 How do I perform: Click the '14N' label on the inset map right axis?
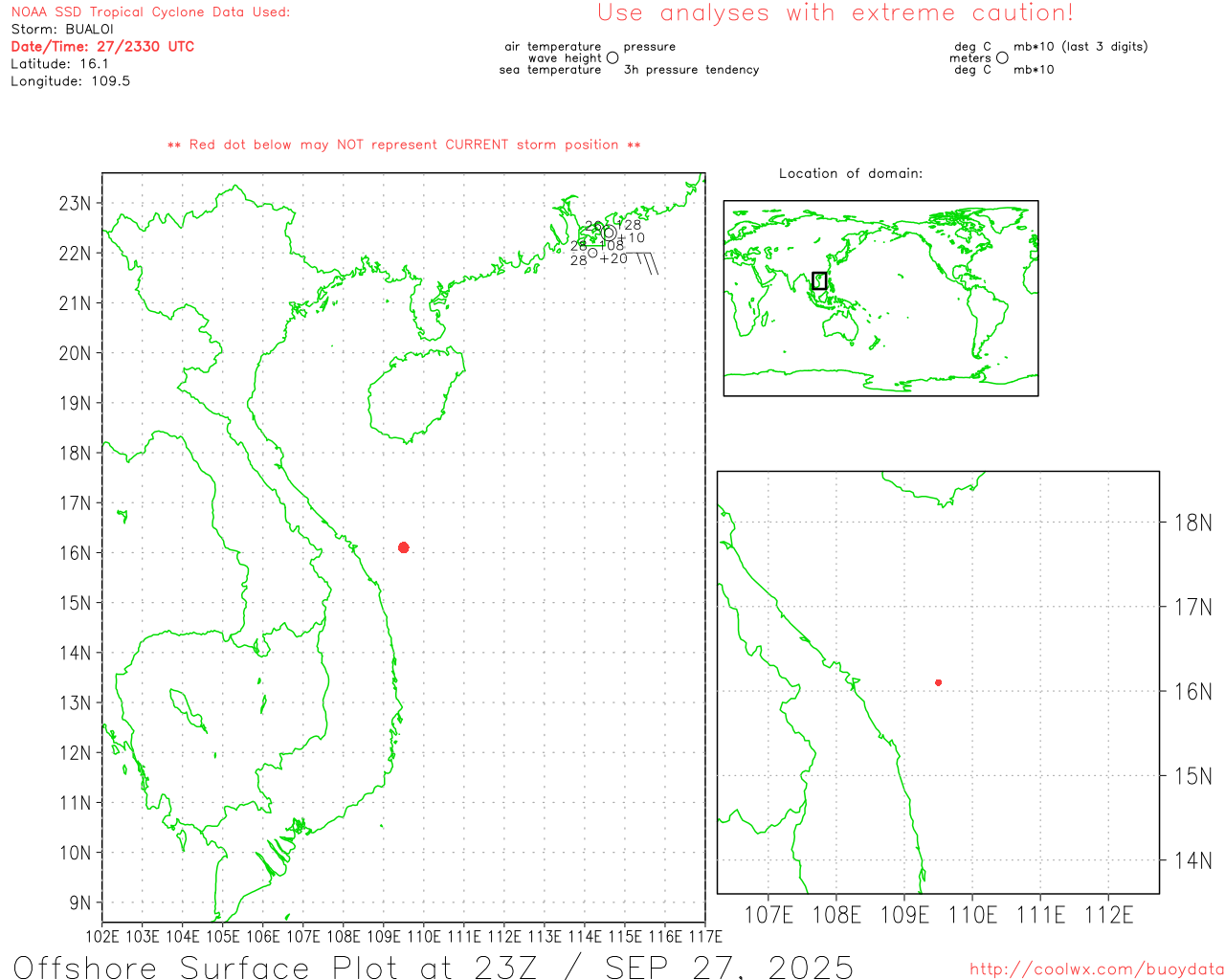(x=1193, y=860)
